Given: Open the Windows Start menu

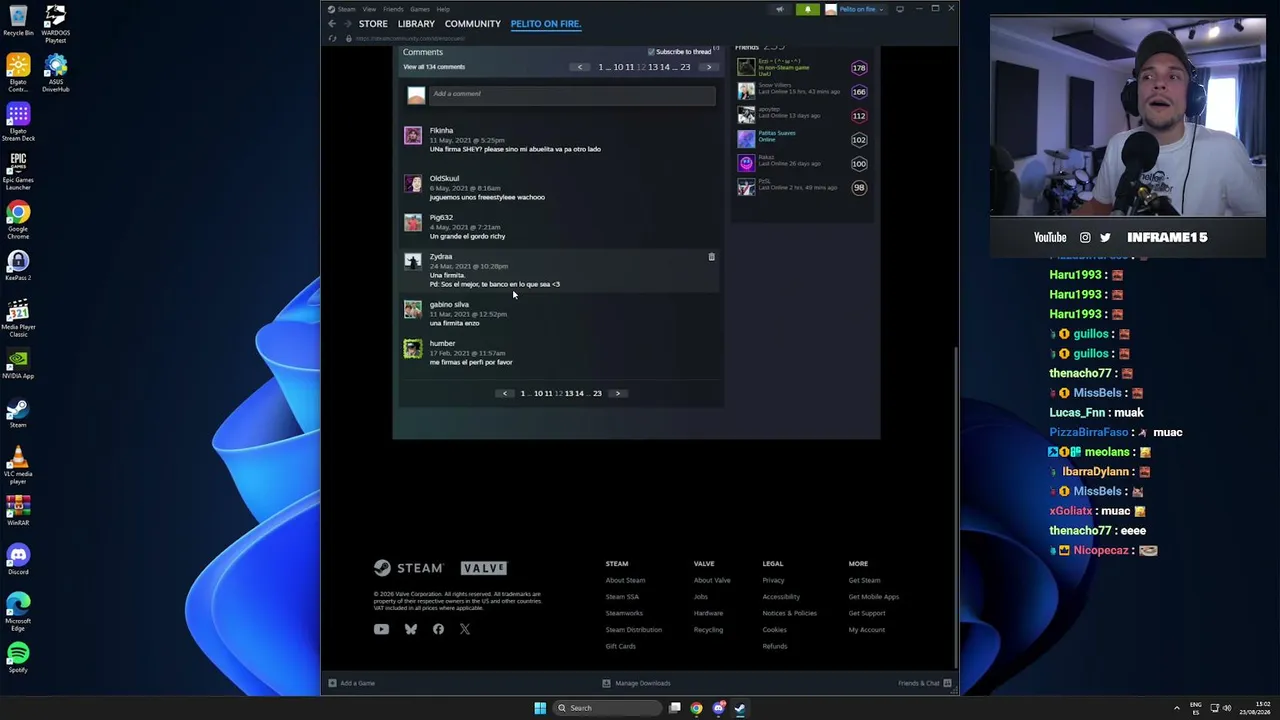Looking at the screenshot, I should tap(540, 708).
